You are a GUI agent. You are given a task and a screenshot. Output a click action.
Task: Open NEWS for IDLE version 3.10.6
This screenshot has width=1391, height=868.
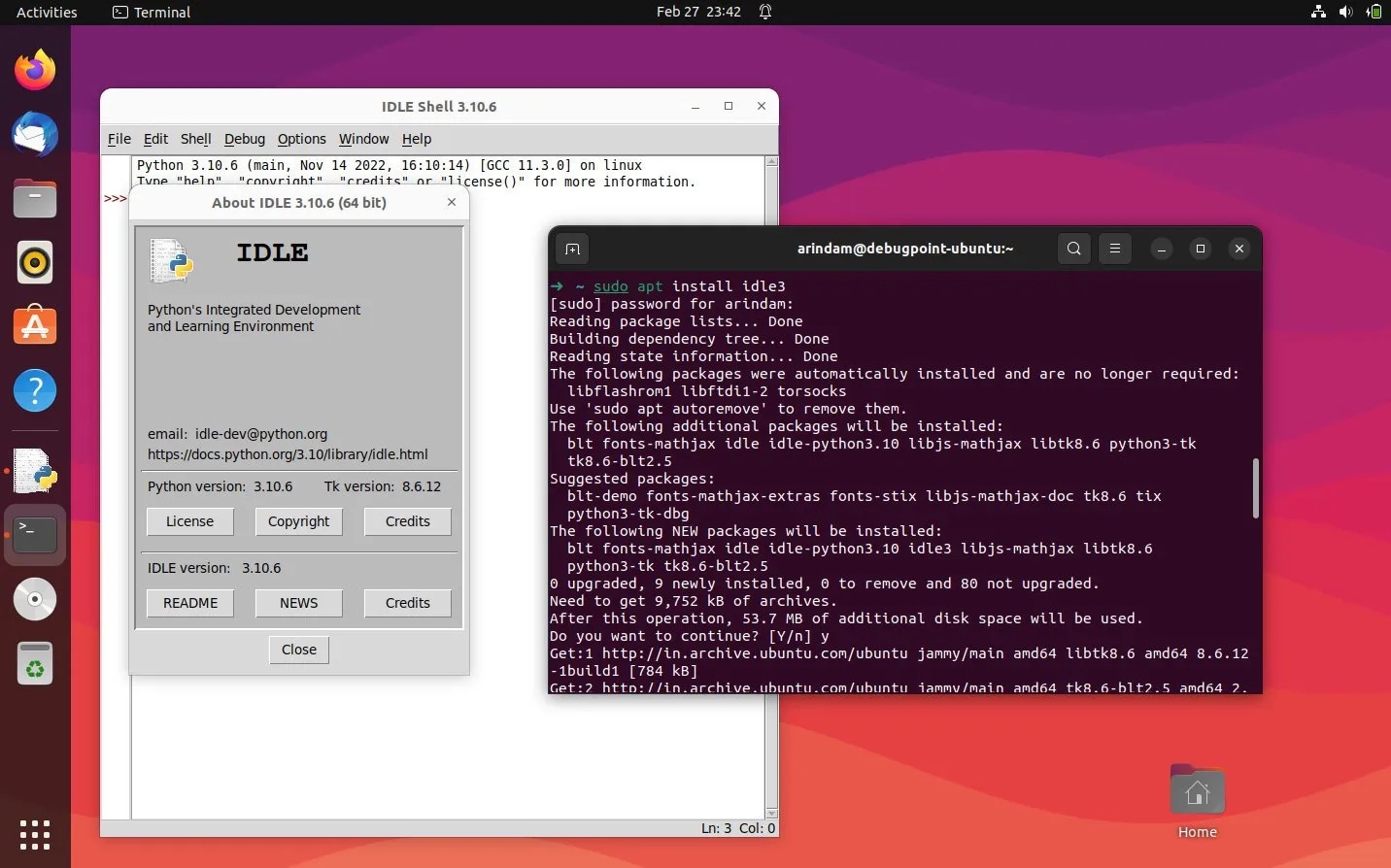click(x=298, y=603)
